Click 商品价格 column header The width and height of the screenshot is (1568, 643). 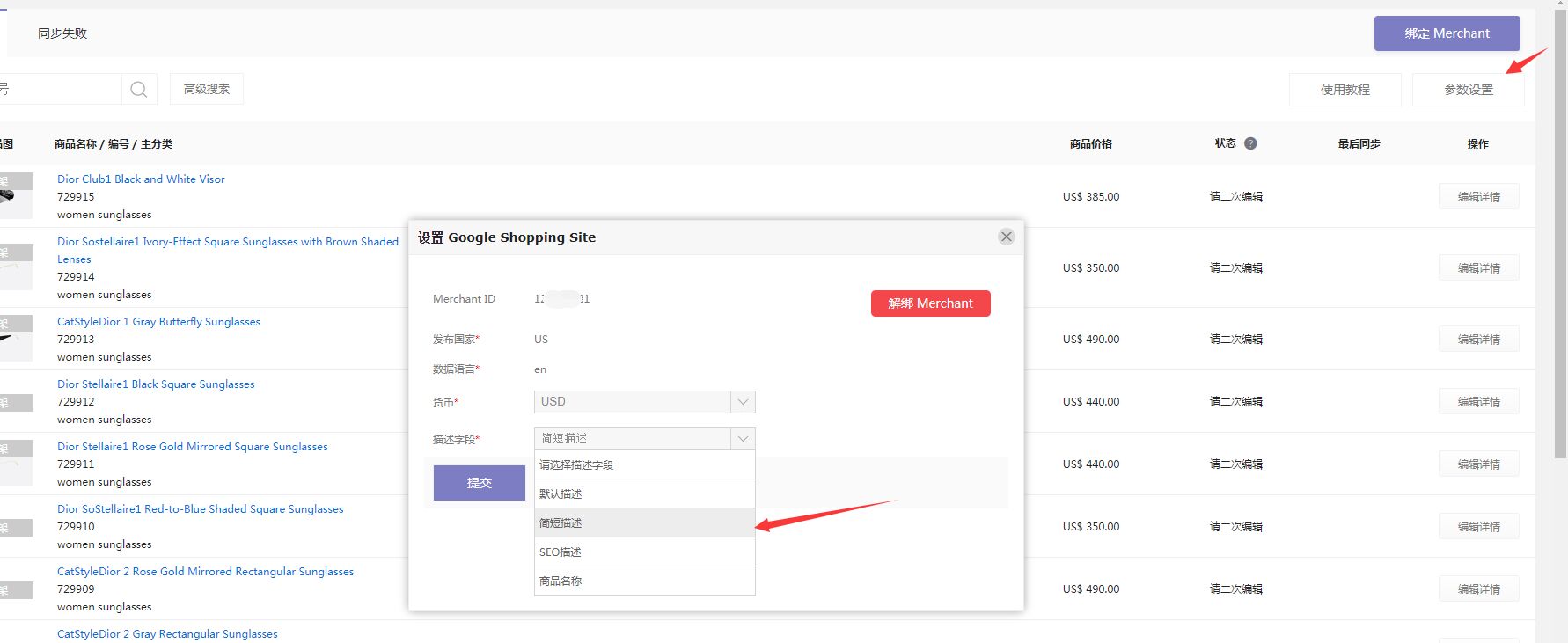click(x=1090, y=143)
